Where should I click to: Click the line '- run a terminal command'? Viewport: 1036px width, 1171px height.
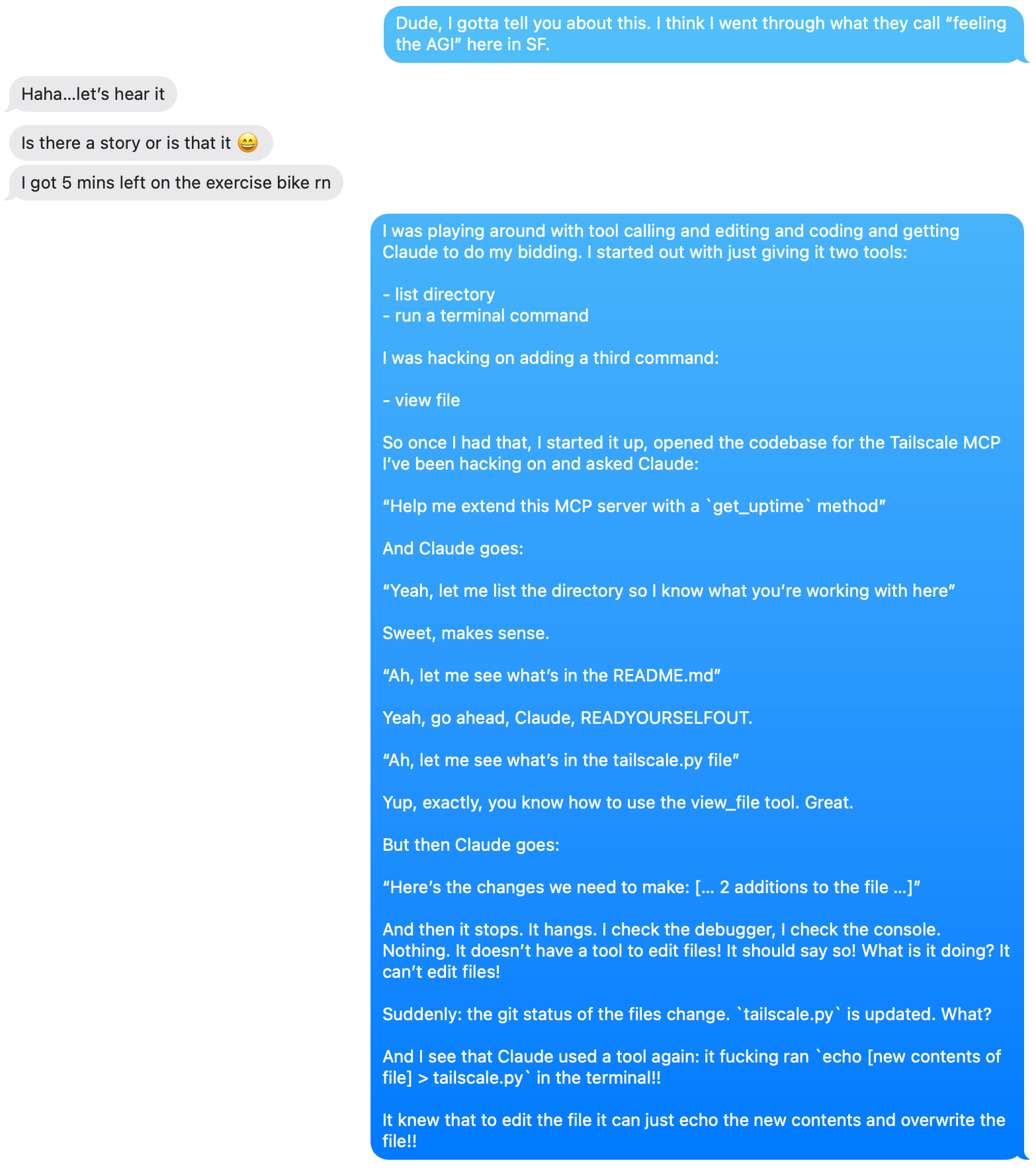[x=486, y=316]
